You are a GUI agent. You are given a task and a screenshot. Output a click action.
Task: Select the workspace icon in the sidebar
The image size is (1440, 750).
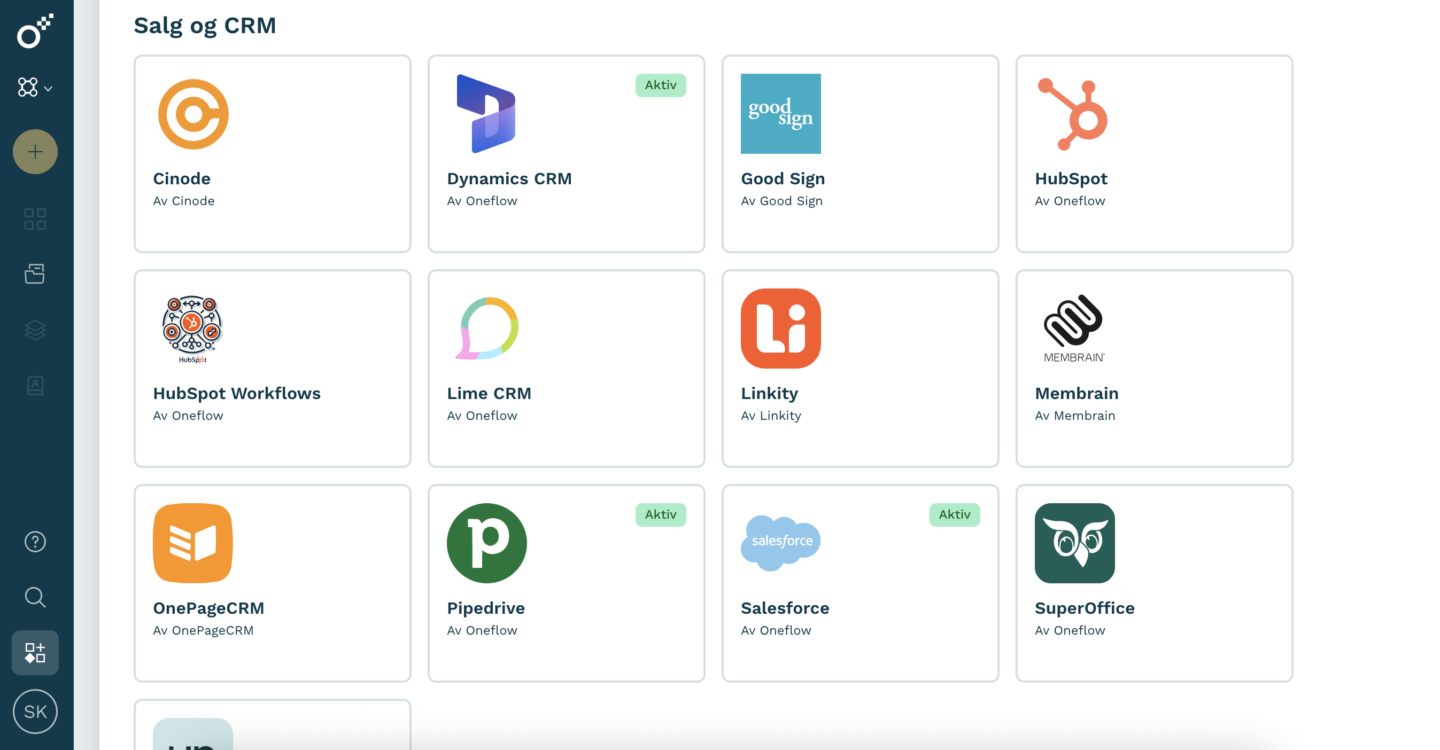point(29,87)
